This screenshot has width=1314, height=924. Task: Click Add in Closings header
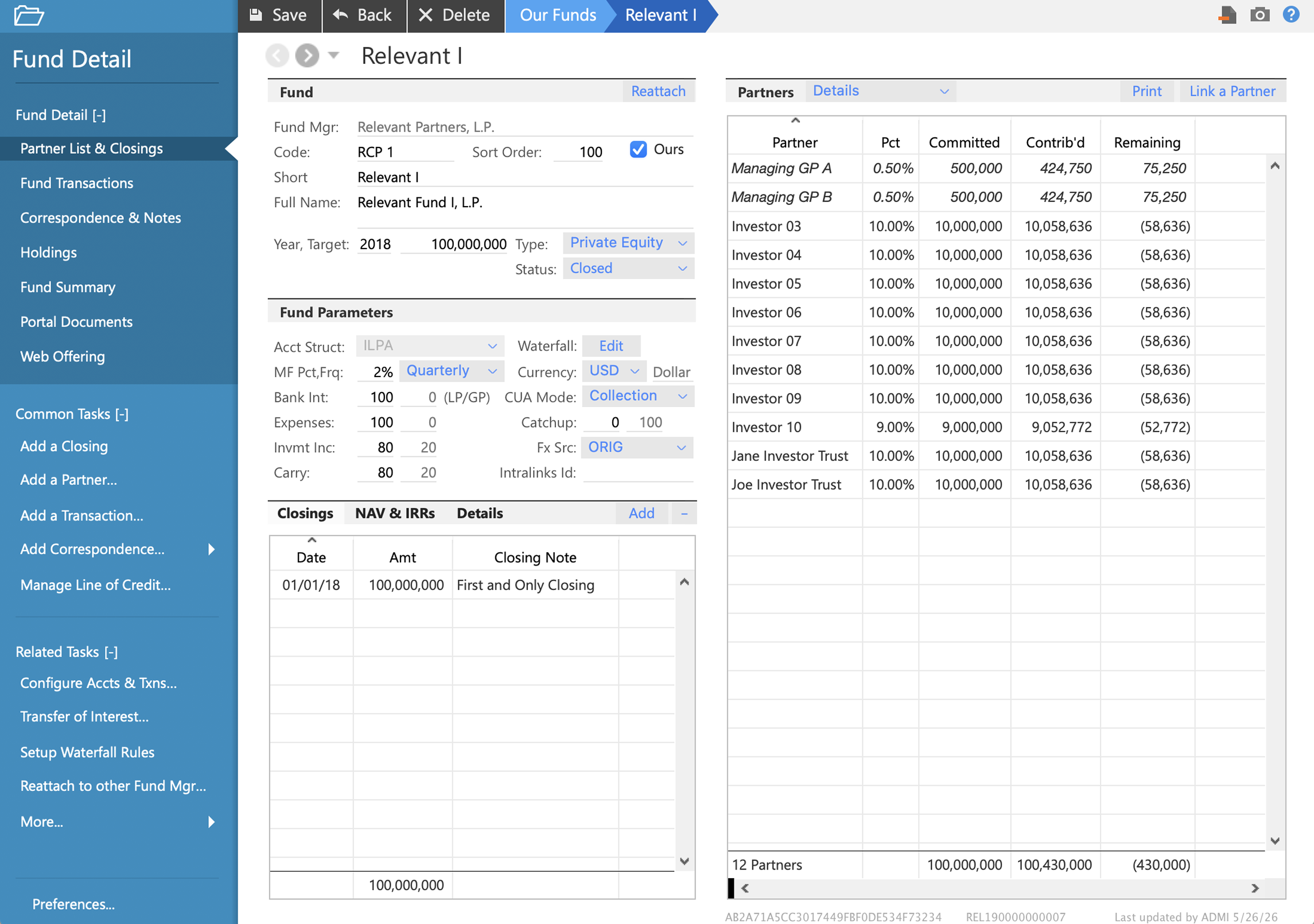(642, 513)
